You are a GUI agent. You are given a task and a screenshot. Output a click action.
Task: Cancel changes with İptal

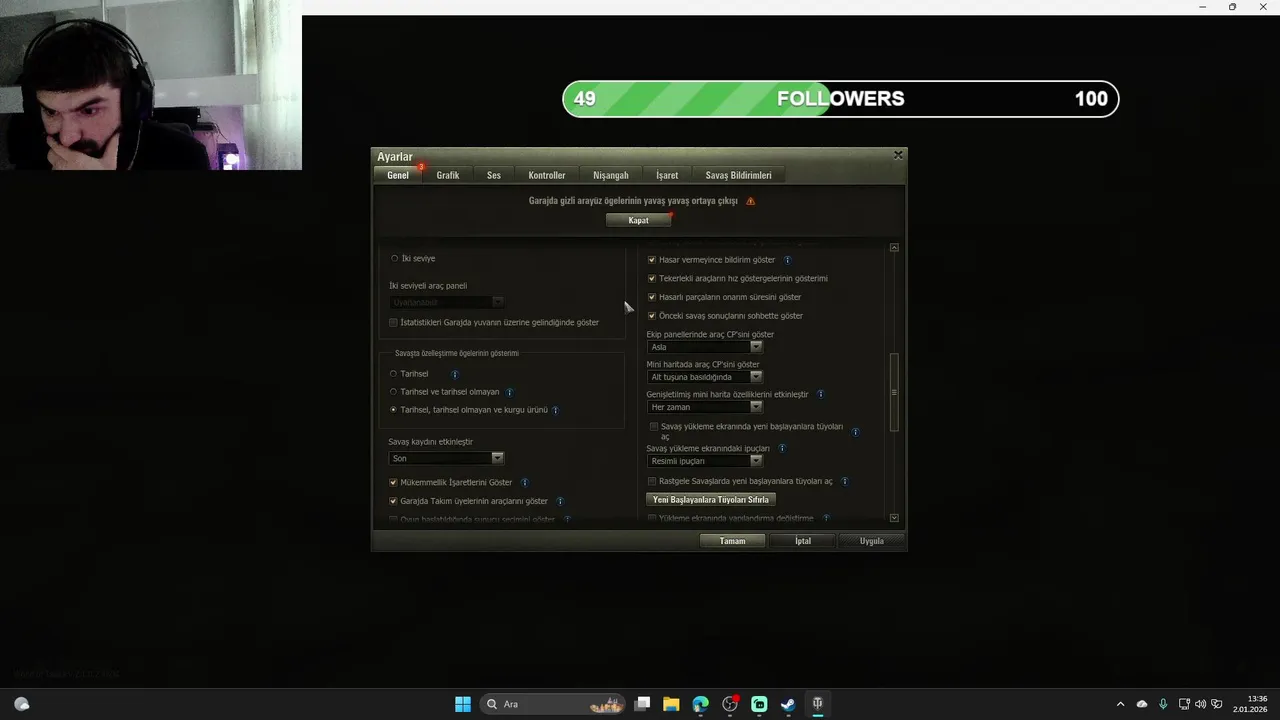pos(803,541)
